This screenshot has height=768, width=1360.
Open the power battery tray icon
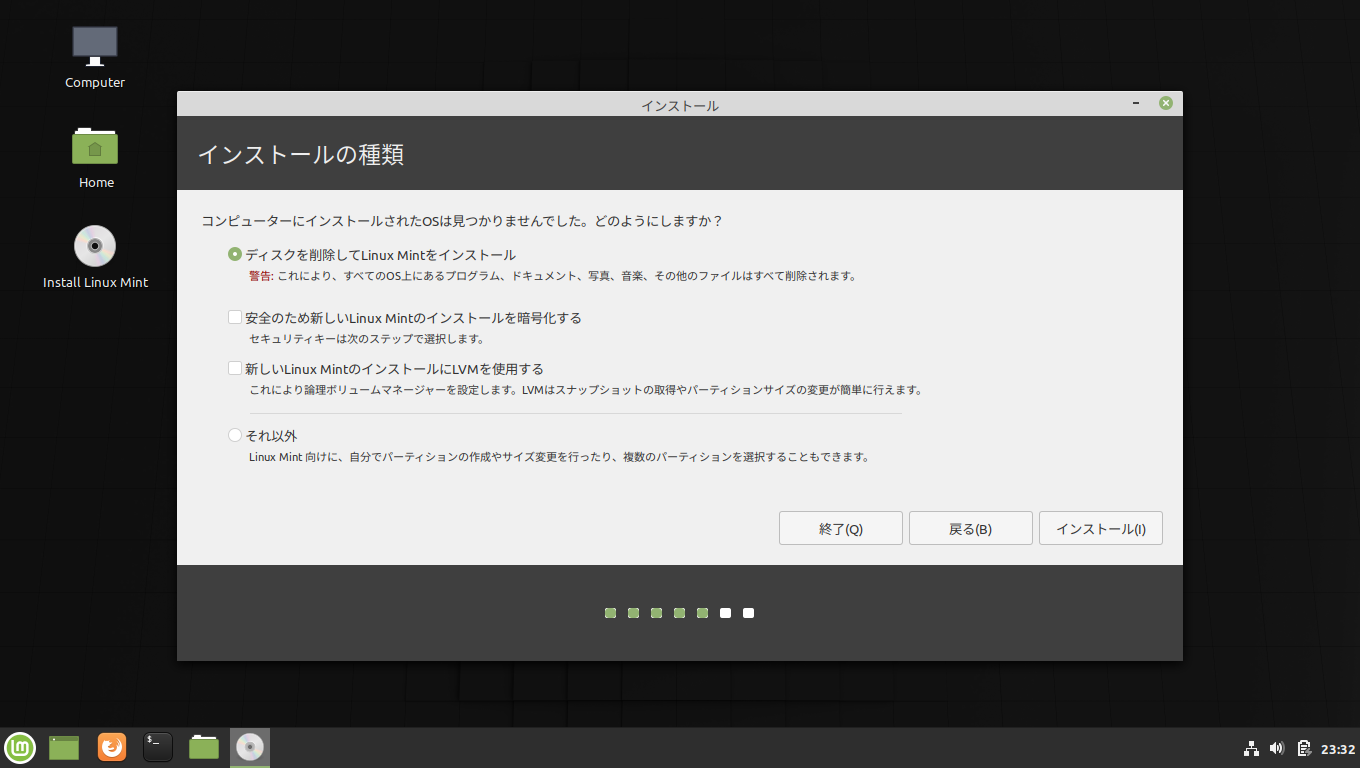tap(1304, 748)
